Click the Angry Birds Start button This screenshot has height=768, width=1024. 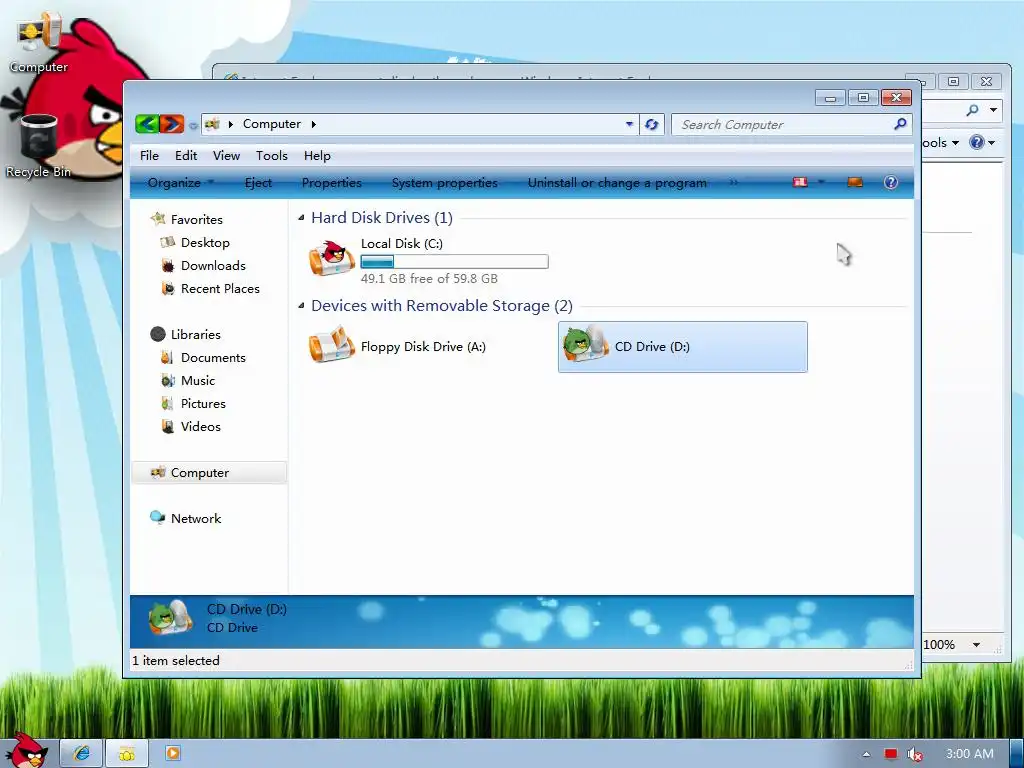26,750
